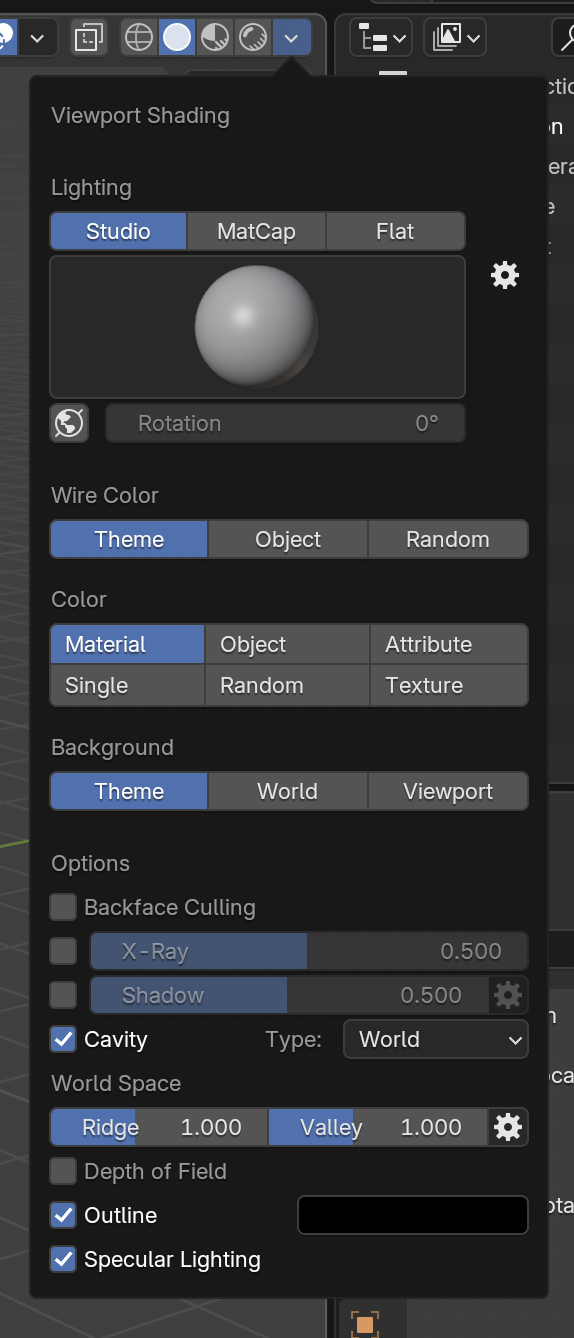This screenshot has width=574, height=1338.
Task: Open cavity settings gear icon
Action: [x=508, y=1127]
